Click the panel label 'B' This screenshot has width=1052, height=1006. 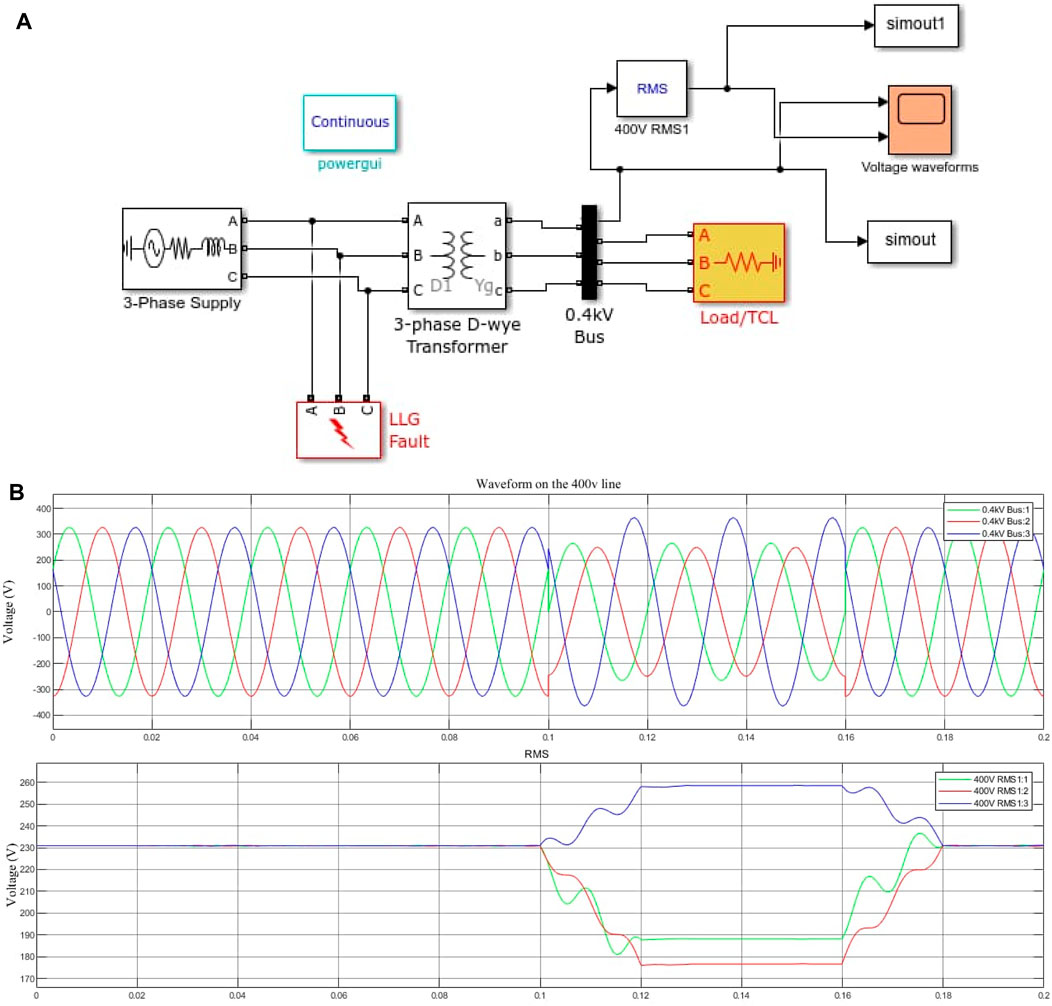pyautogui.click(x=17, y=492)
